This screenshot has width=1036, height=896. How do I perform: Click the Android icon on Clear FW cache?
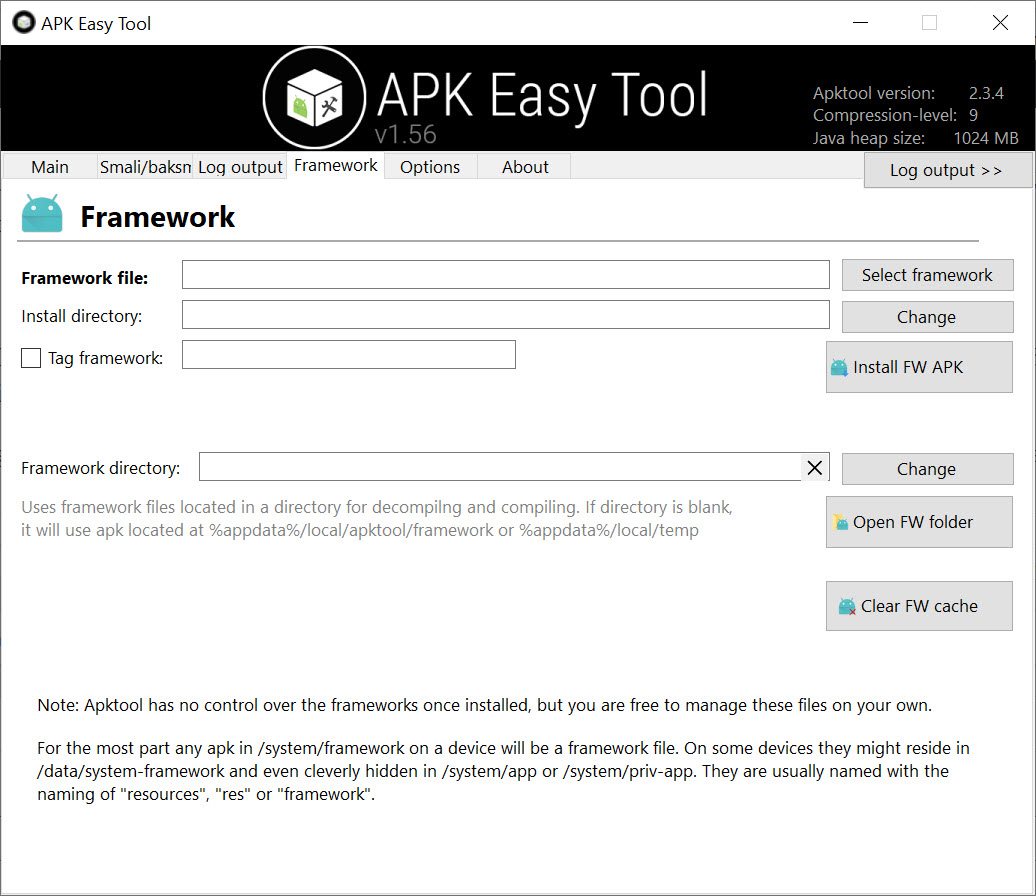[x=847, y=606]
